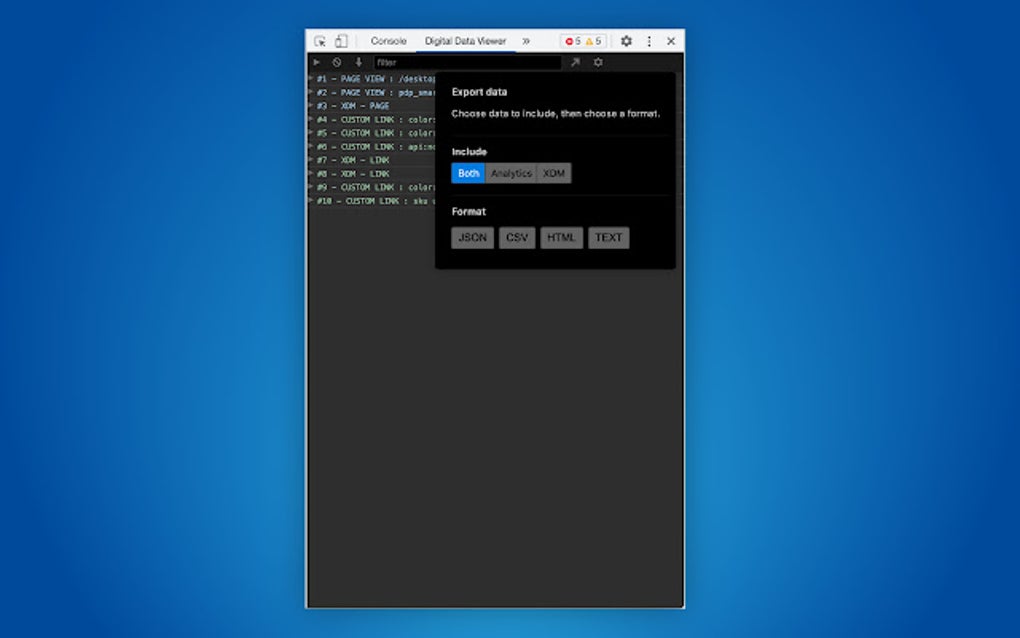Open the three-dot customize menu
The height and width of the screenshot is (638, 1020).
coord(650,41)
